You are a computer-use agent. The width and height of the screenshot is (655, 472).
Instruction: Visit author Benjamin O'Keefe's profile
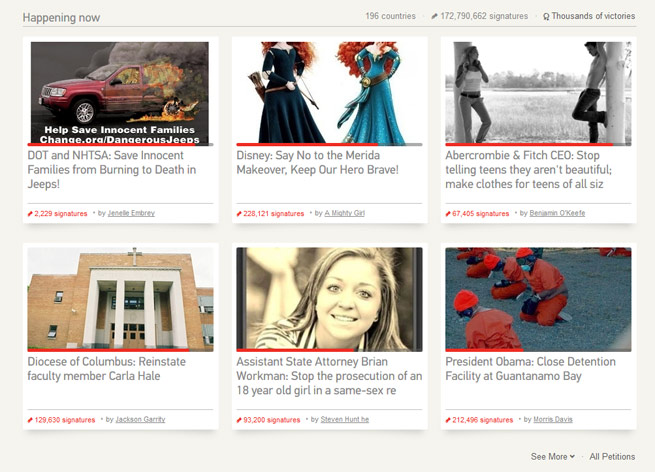coord(557,213)
